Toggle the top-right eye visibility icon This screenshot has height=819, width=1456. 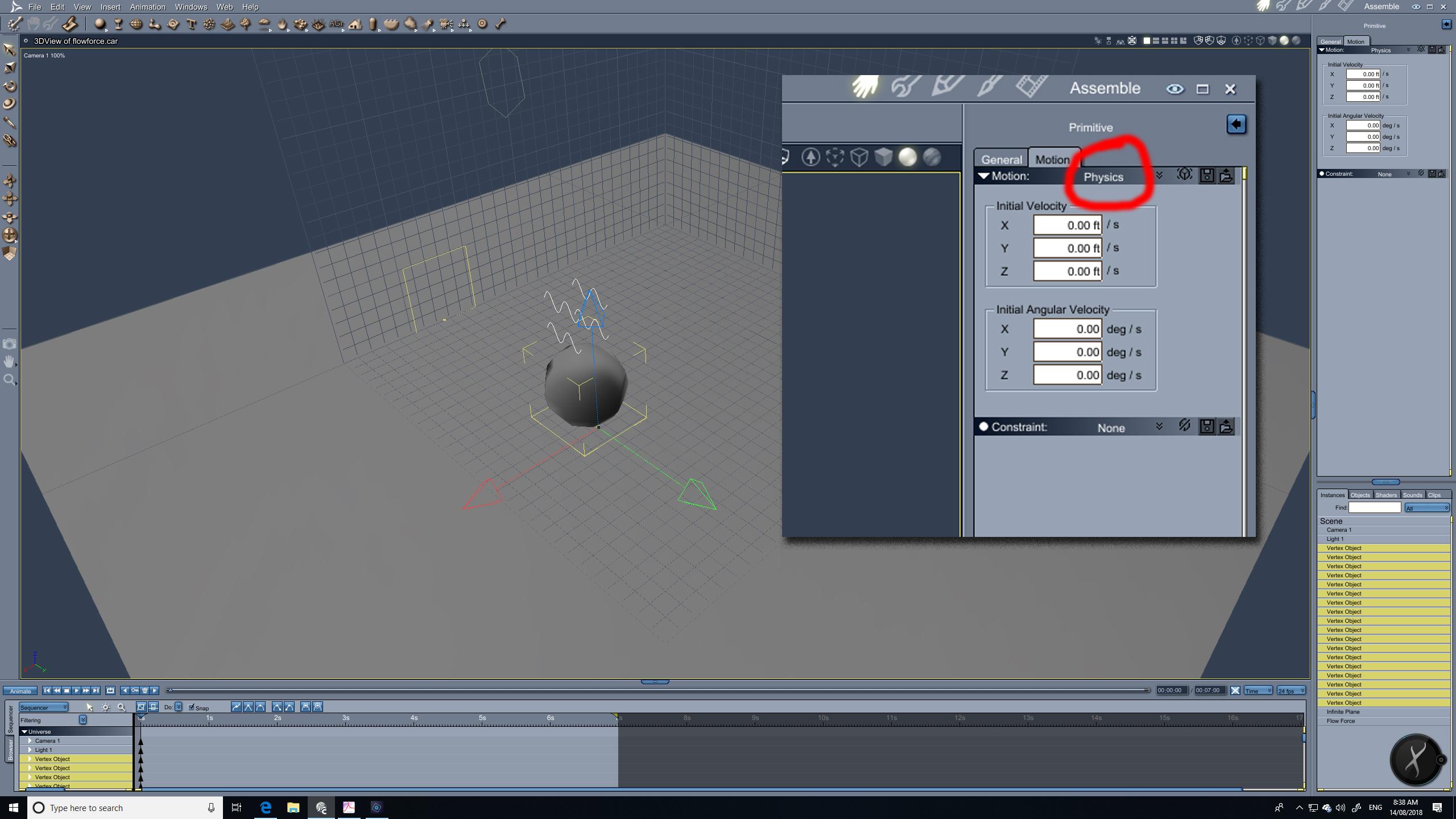coord(1416,7)
